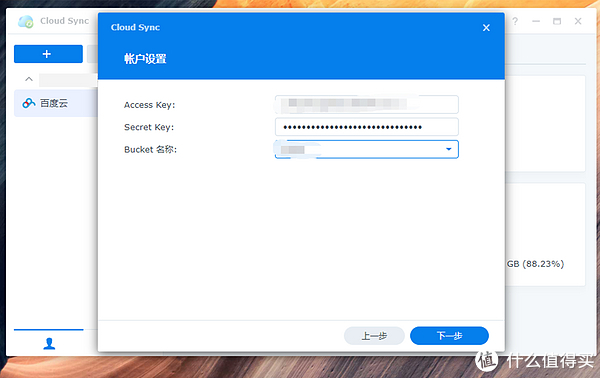Click the 上一步 back button
The height and width of the screenshot is (378, 600).
(374, 336)
